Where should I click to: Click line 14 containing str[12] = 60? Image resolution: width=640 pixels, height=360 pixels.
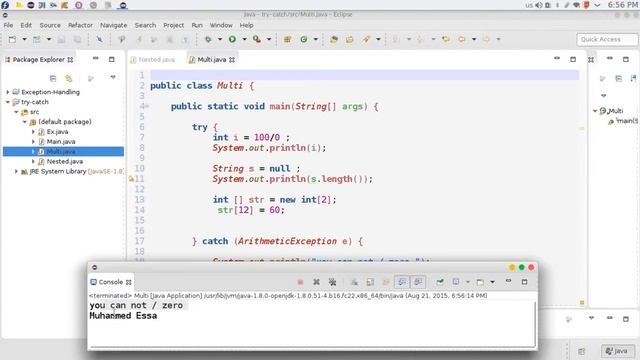251,210
